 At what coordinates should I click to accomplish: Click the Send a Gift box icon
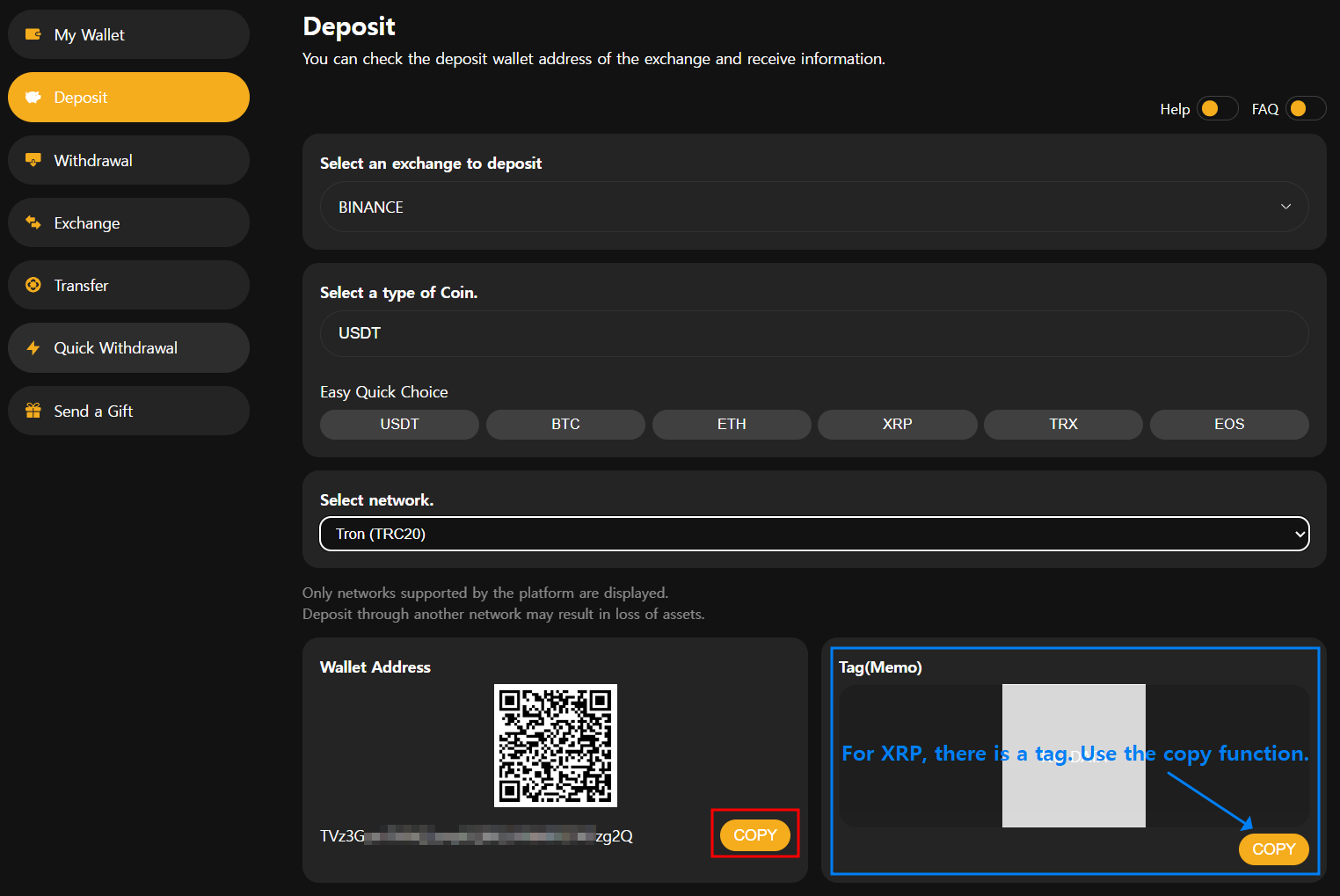(33, 411)
